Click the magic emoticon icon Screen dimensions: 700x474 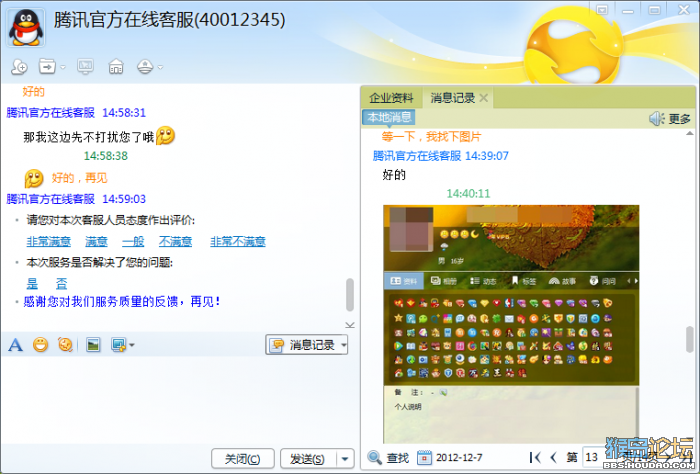pos(65,345)
